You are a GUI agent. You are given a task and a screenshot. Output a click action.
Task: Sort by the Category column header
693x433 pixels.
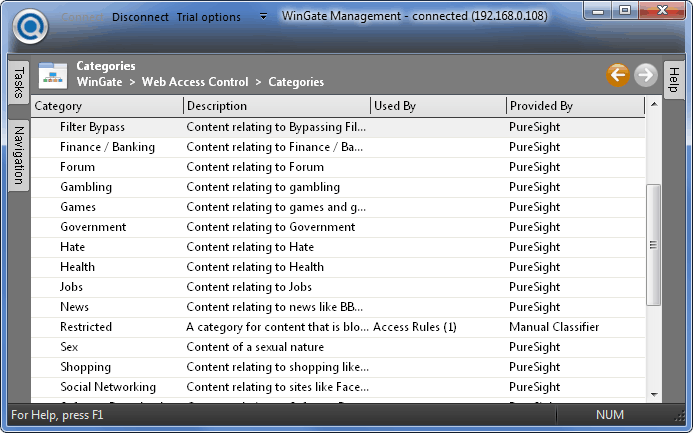coord(107,106)
